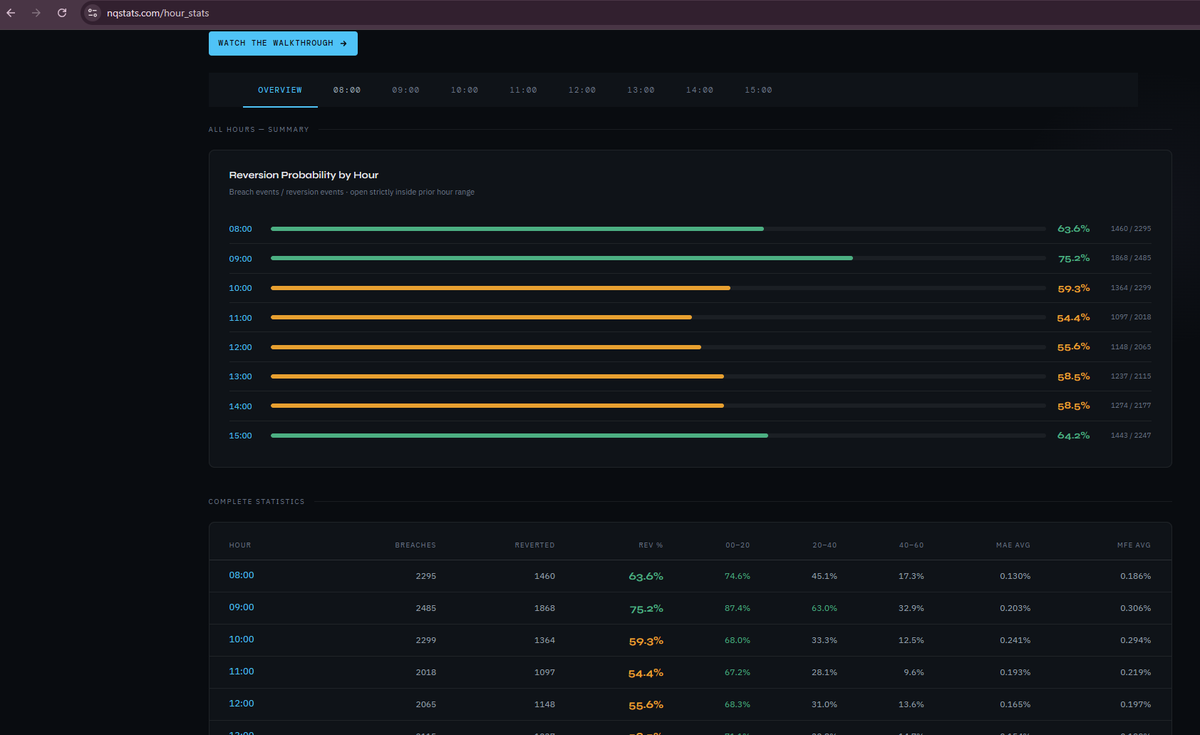Go forward with the browser forward arrow

pyautogui.click(x=37, y=13)
